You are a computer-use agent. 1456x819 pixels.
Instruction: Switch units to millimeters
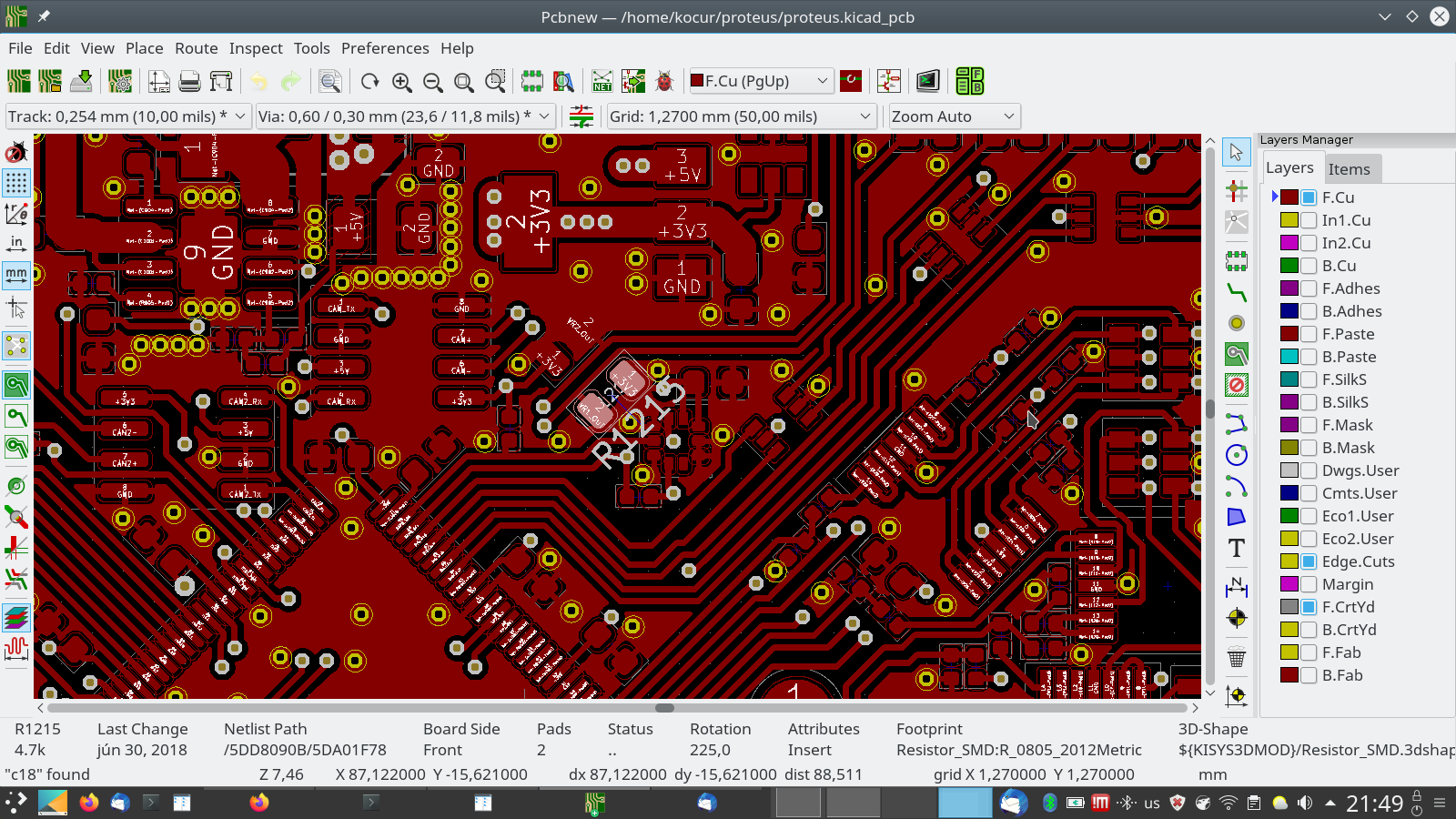coord(16,275)
